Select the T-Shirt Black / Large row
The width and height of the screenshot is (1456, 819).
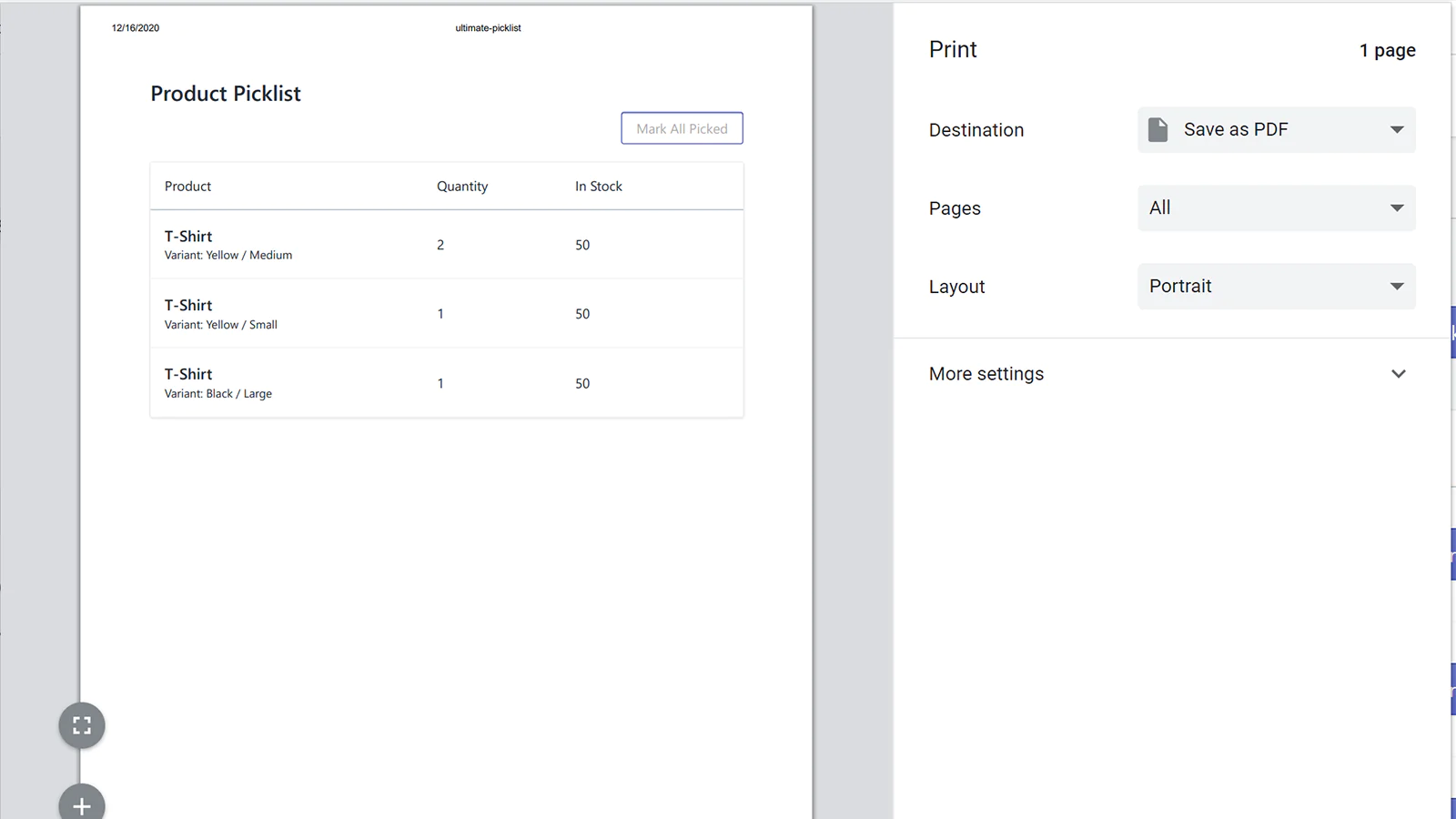click(446, 383)
